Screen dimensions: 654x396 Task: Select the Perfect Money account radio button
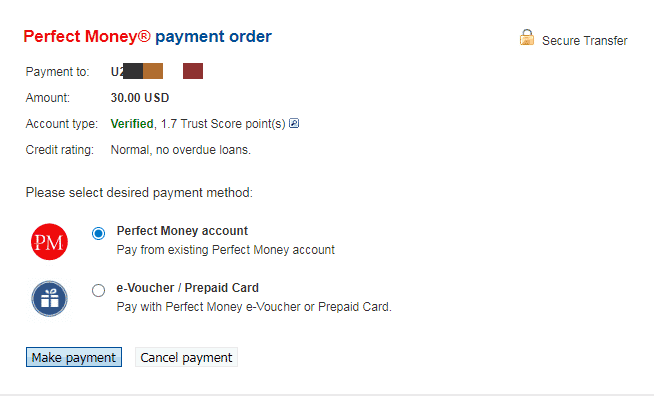coord(98,233)
